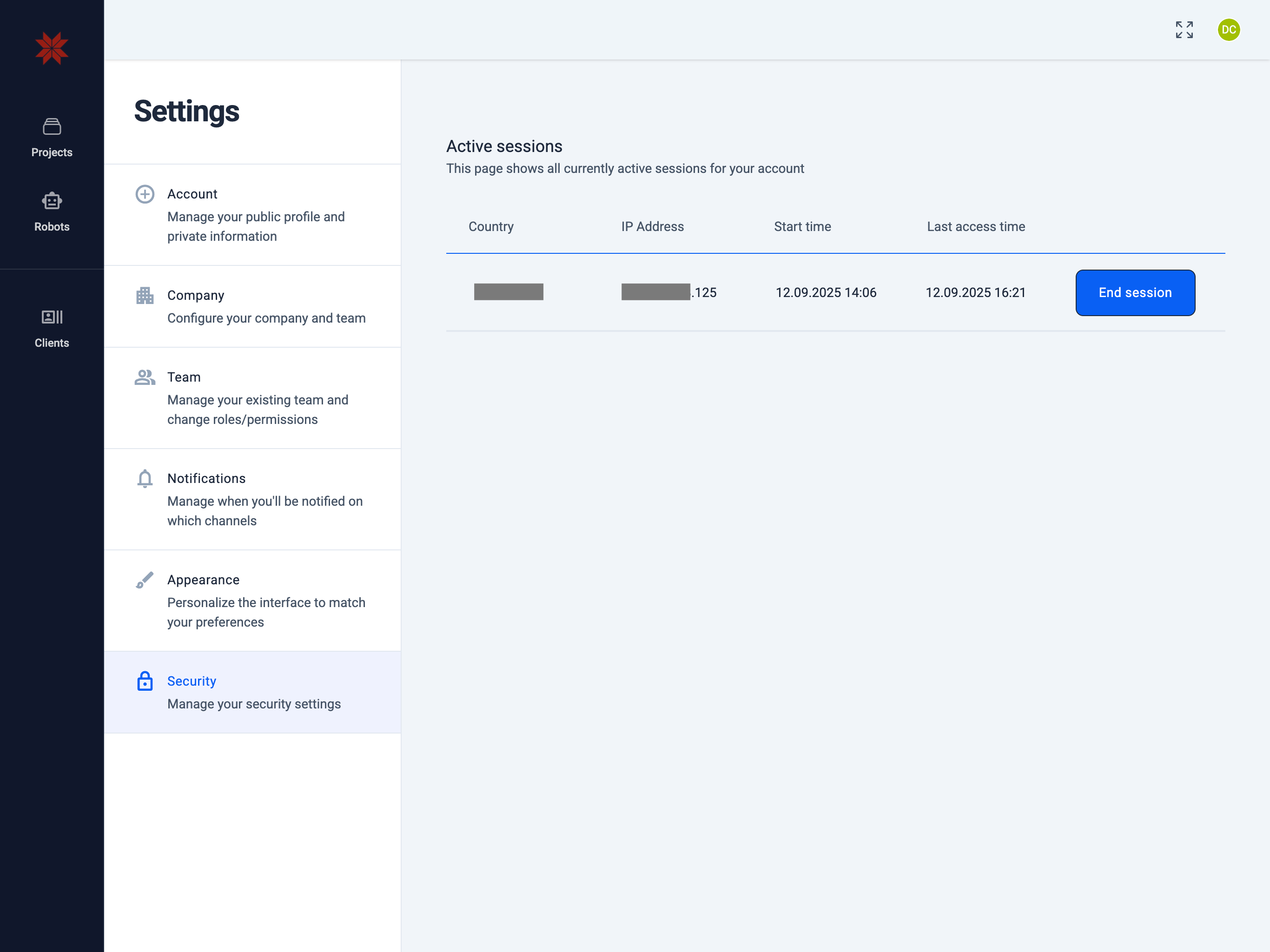Click the red star app logo
The image size is (1270, 952).
click(52, 48)
